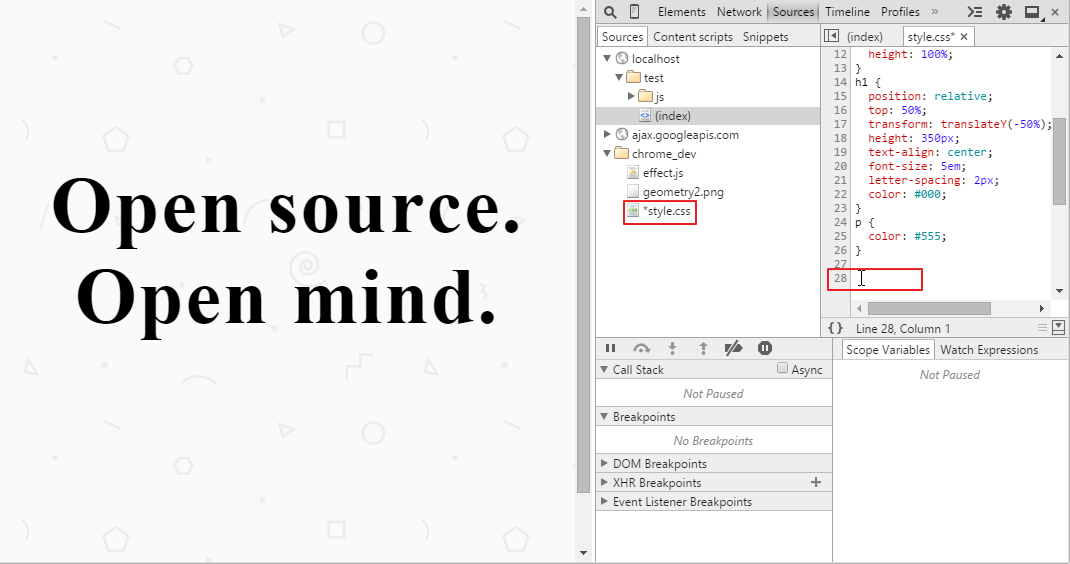This screenshot has height=564, width=1070.
Task: Expand the js folder
Action: pos(631,97)
